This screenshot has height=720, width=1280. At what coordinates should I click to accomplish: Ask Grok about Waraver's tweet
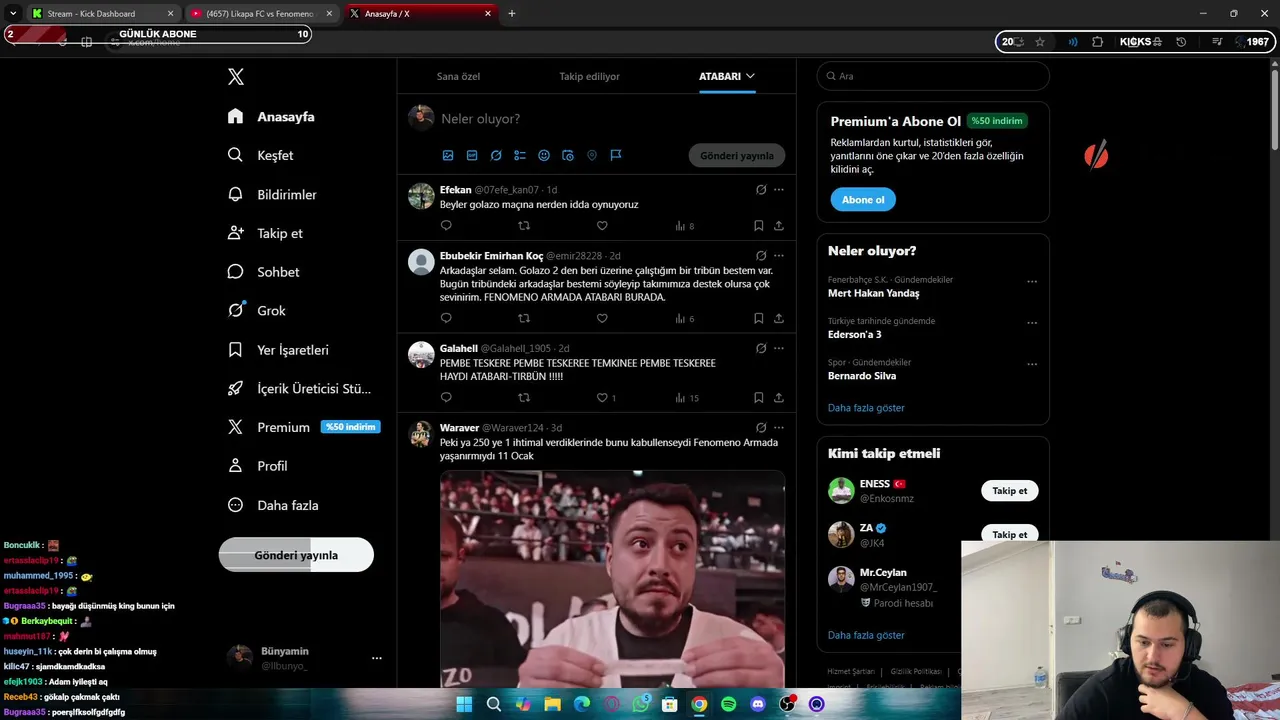click(761, 428)
